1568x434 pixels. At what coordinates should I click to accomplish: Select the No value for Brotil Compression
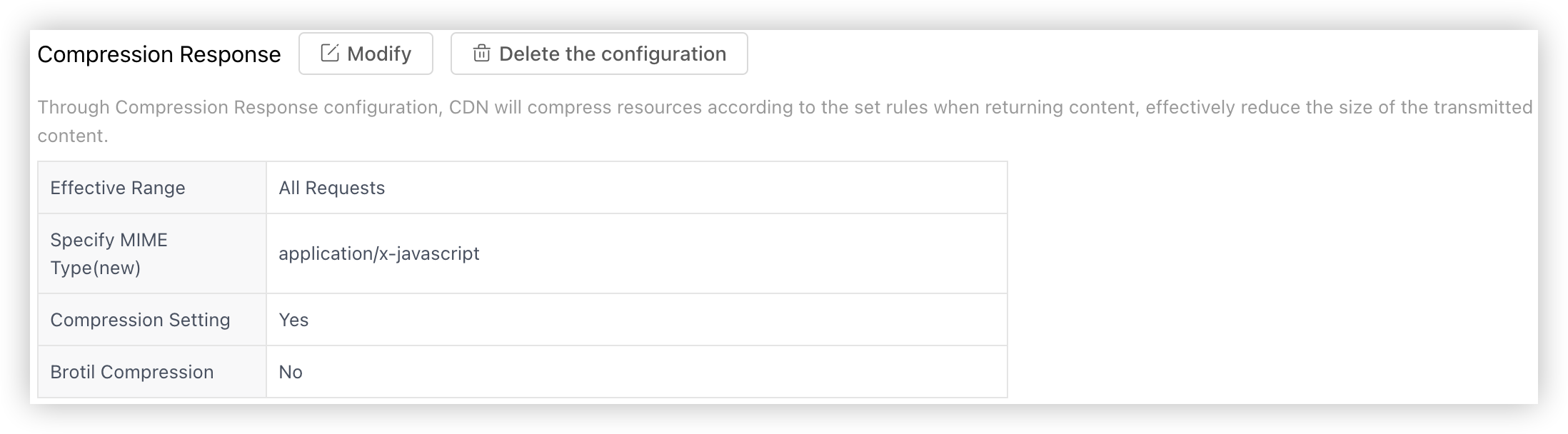tap(291, 372)
